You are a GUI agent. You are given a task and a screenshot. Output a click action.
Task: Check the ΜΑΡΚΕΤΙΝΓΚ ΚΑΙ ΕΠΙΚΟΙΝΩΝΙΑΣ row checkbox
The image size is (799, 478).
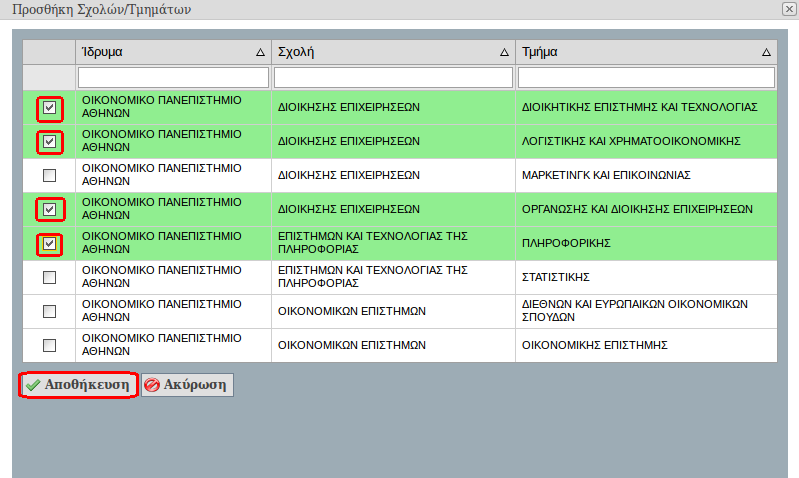[x=49, y=175]
